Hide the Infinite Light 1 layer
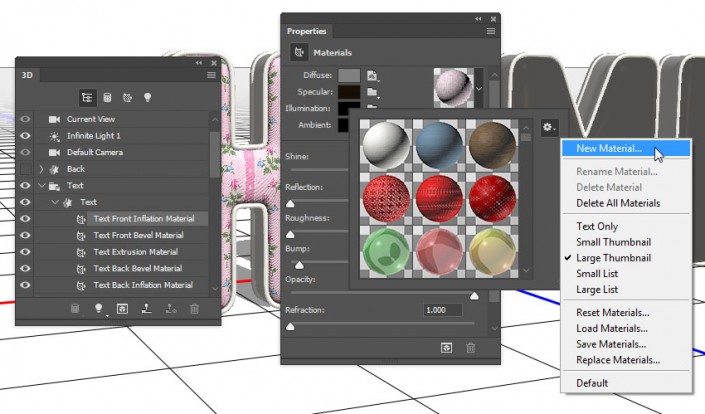The width and height of the screenshot is (705, 414). point(26,136)
